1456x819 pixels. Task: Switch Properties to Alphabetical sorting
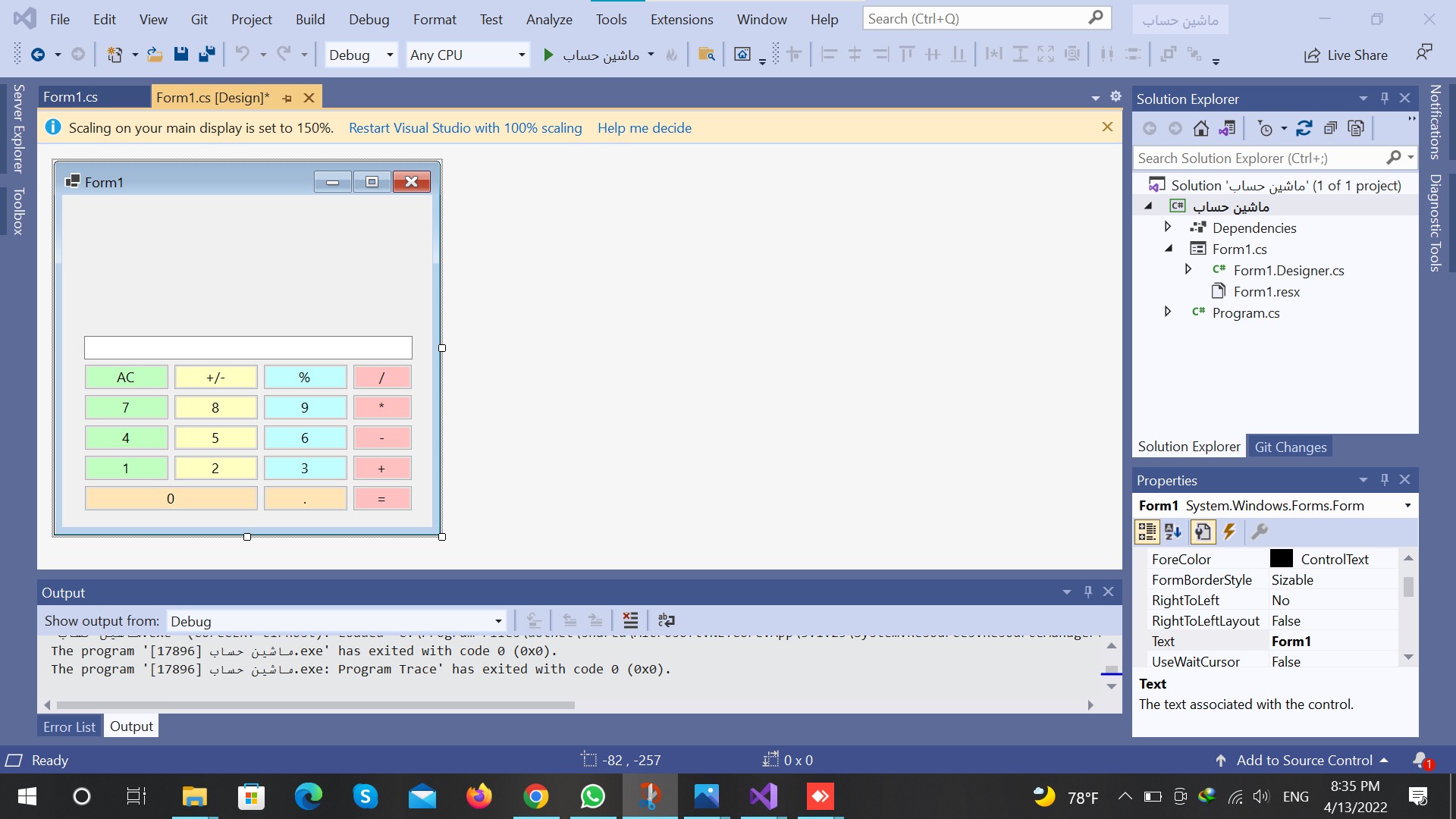tap(1173, 532)
